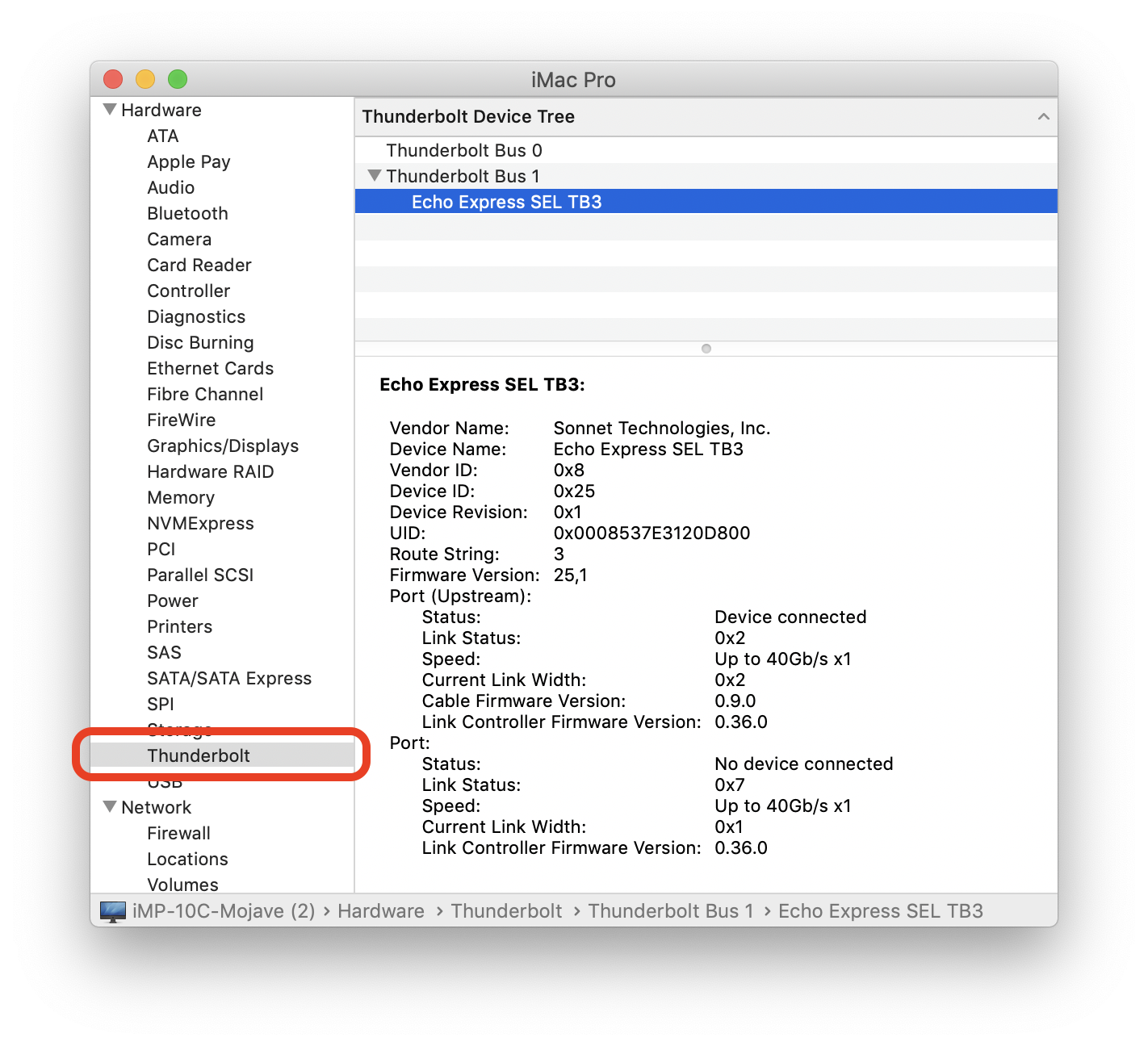1148x1046 pixels.
Task: Click the Cable Firmware Version 0.9.0 value
Action: tap(735, 701)
